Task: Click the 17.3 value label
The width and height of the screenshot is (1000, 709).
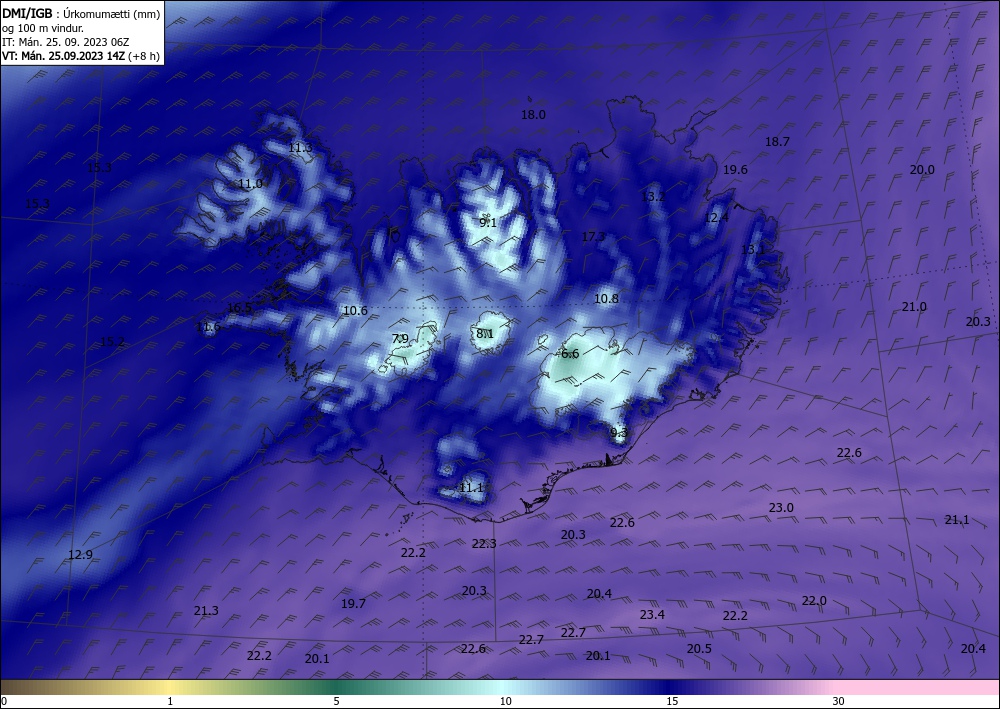Action: 593,237
